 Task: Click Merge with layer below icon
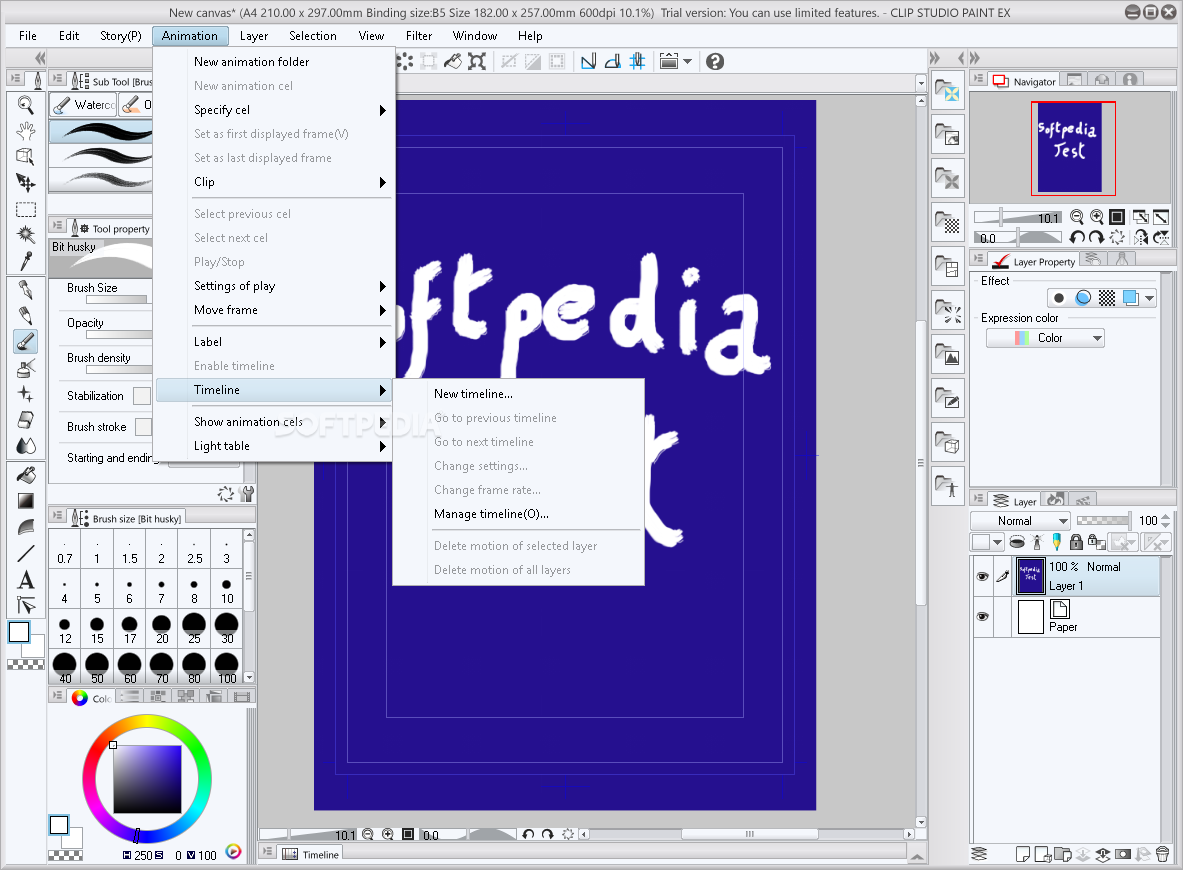[1103, 854]
